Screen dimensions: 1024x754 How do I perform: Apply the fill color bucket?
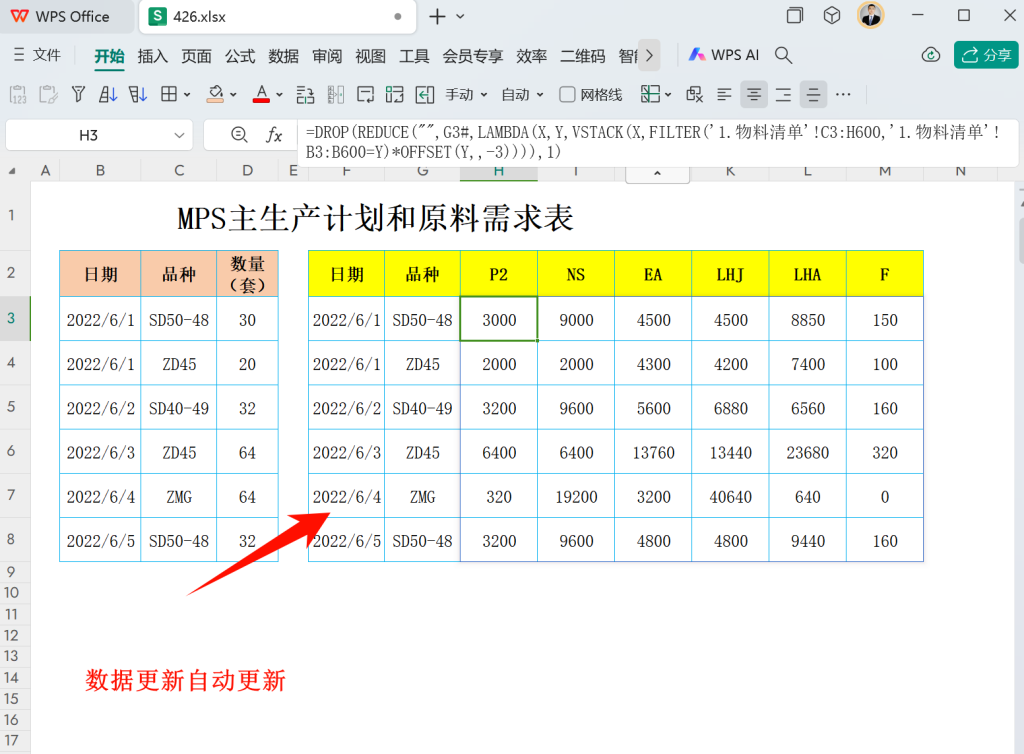click(215, 95)
